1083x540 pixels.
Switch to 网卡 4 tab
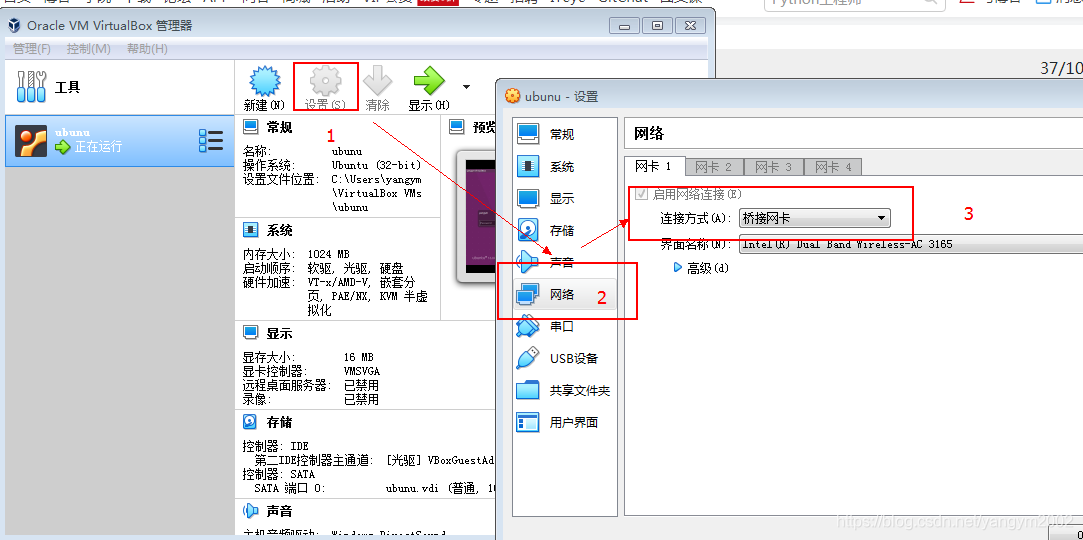(x=833, y=167)
